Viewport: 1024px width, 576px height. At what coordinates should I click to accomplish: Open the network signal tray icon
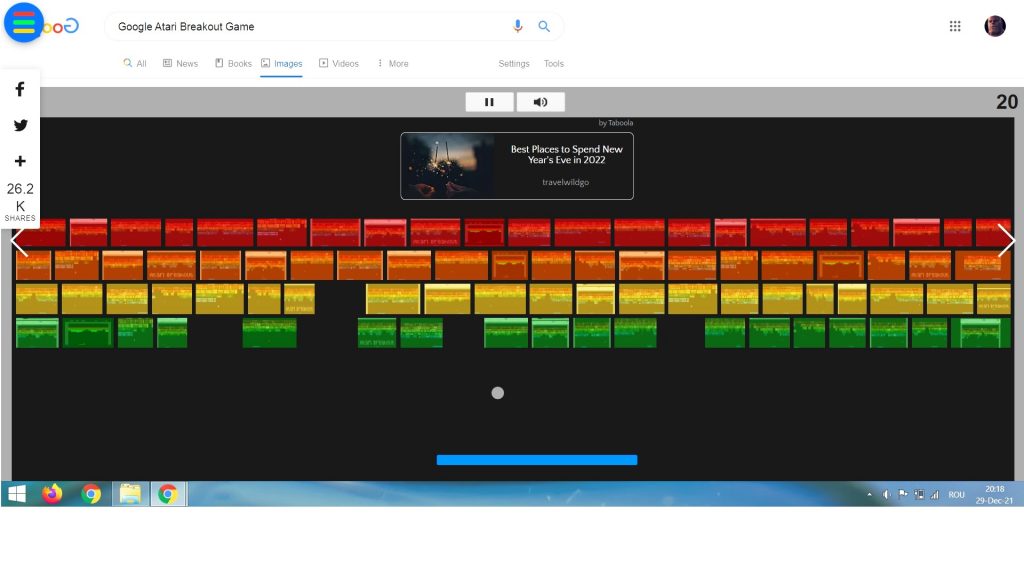[935, 495]
